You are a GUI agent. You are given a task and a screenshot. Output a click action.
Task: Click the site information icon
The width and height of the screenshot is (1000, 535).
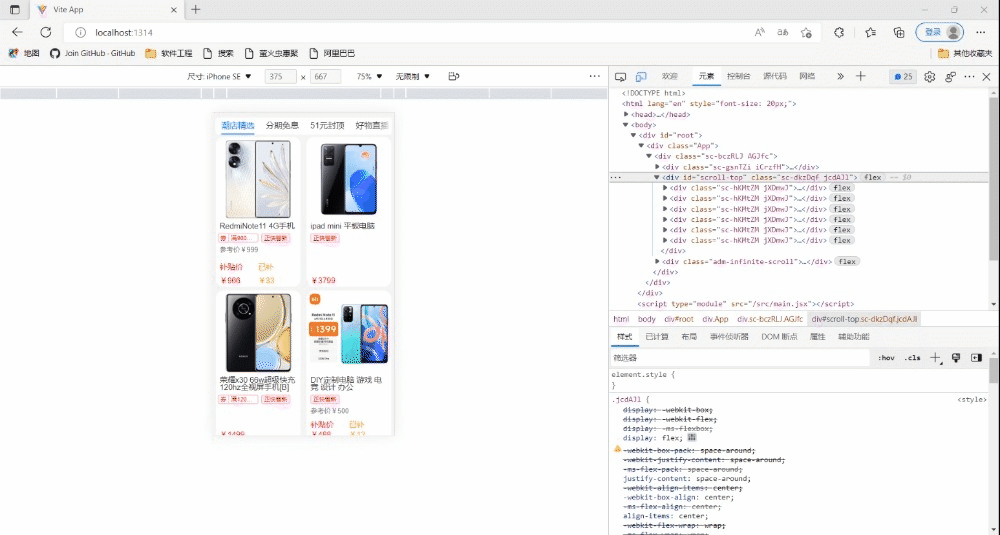coord(80,33)
